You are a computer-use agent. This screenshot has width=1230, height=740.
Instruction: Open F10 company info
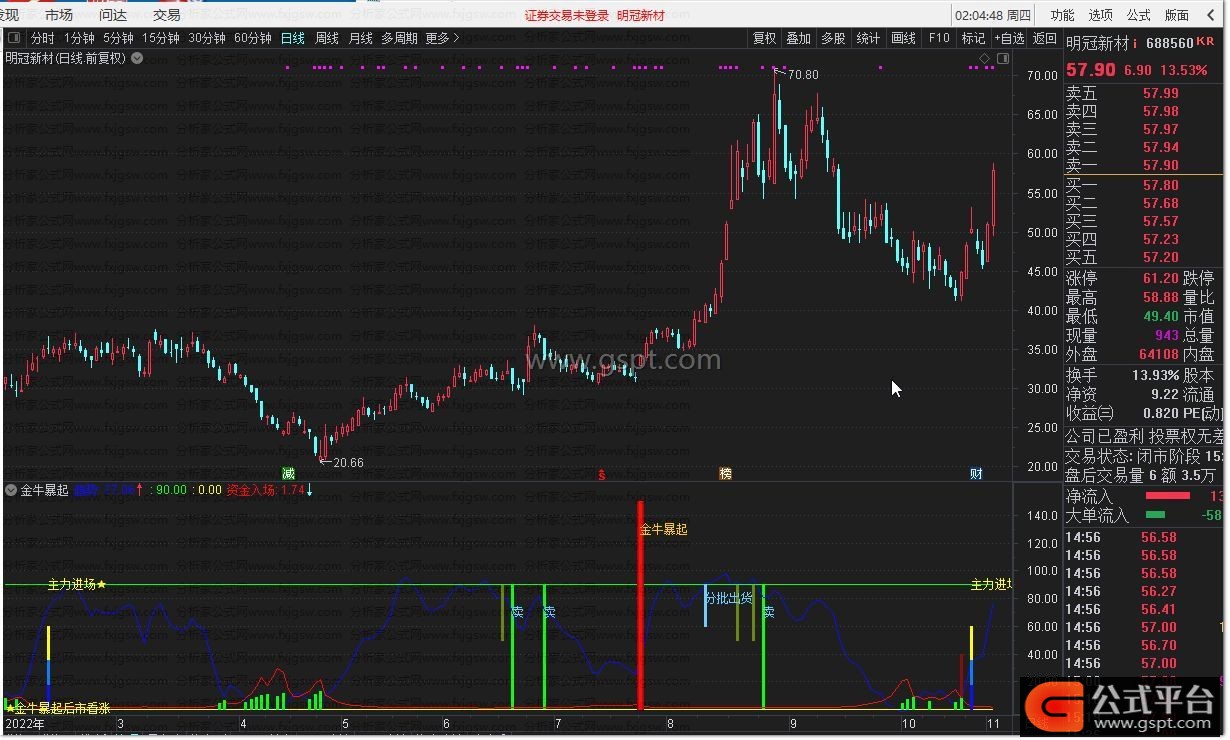(939, 38)
